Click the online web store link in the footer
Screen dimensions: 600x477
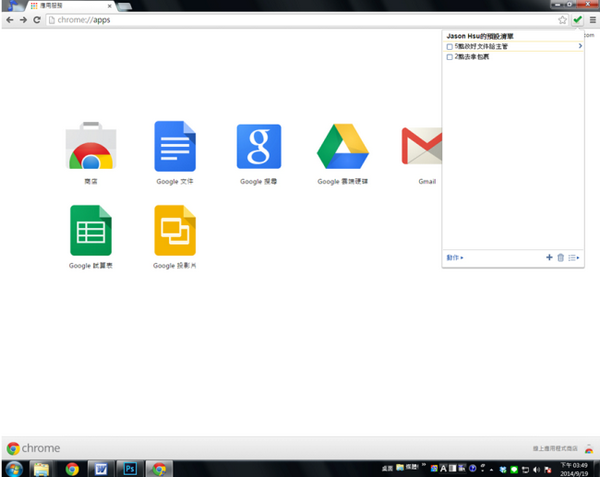point(555,448)
